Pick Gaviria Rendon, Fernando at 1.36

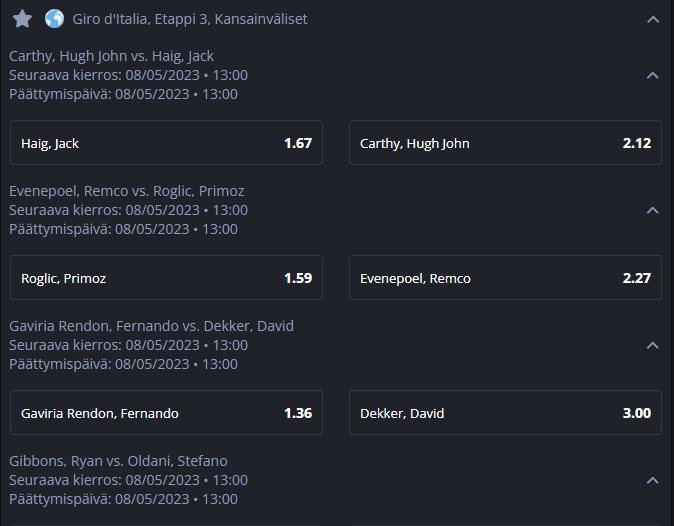point(166,413)
